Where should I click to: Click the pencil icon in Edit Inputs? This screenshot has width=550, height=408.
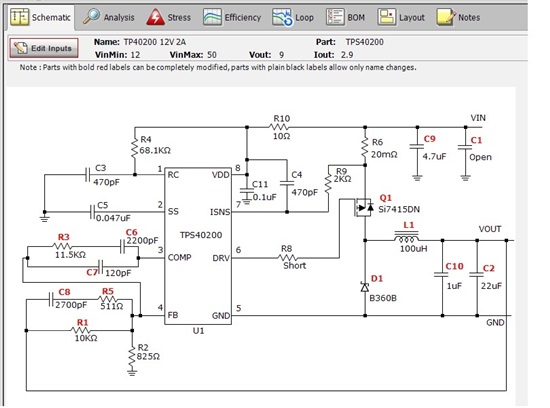tap(20, 48)
